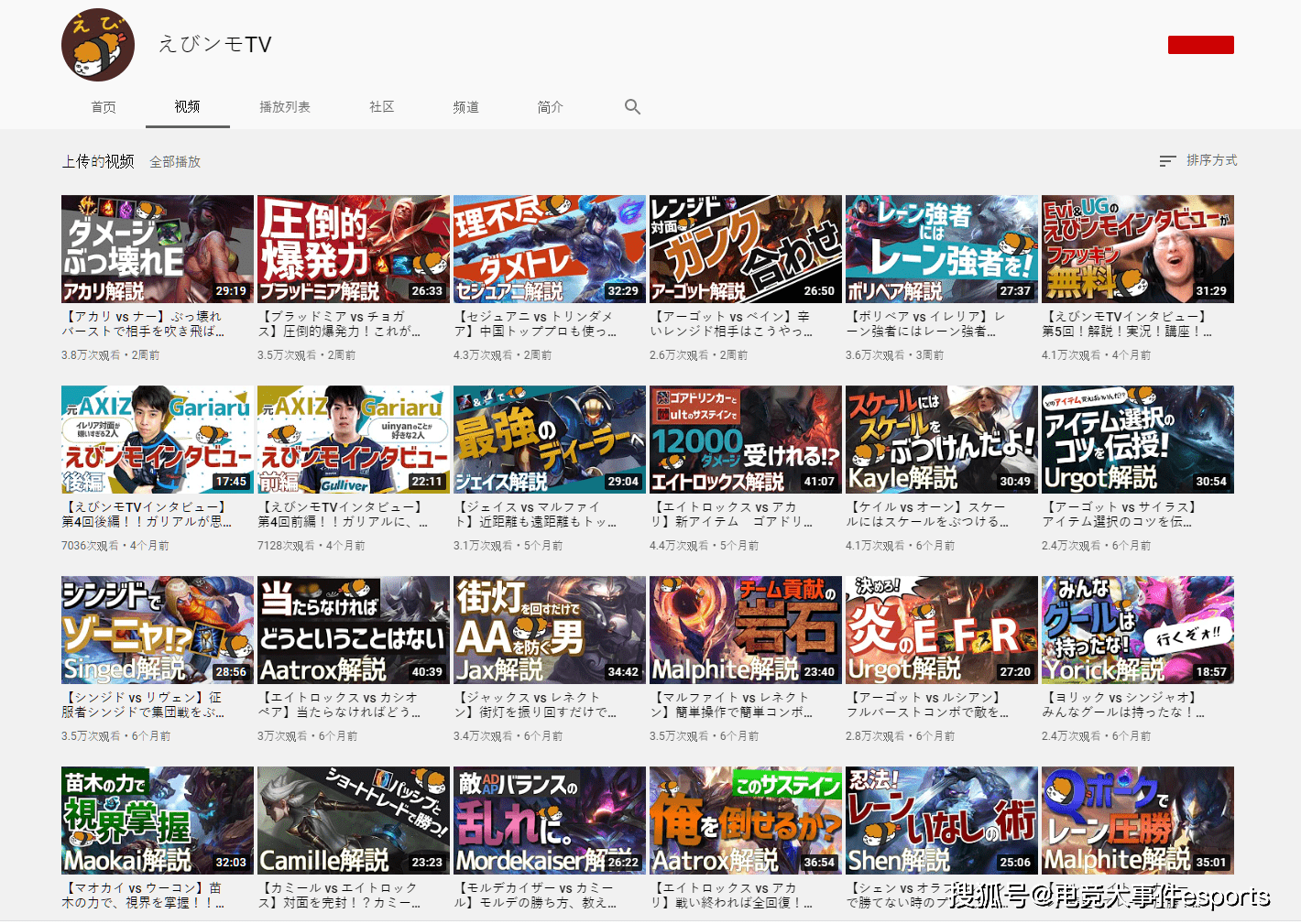Click the 【アーゴット vs ルシアン】 video title
The image size is (1301, 924).
(927, 705)
